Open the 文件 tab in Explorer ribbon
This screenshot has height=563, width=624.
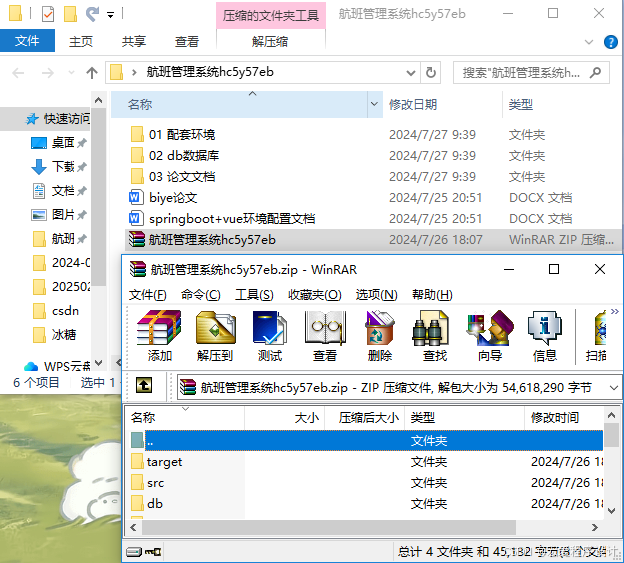[27, 41]
